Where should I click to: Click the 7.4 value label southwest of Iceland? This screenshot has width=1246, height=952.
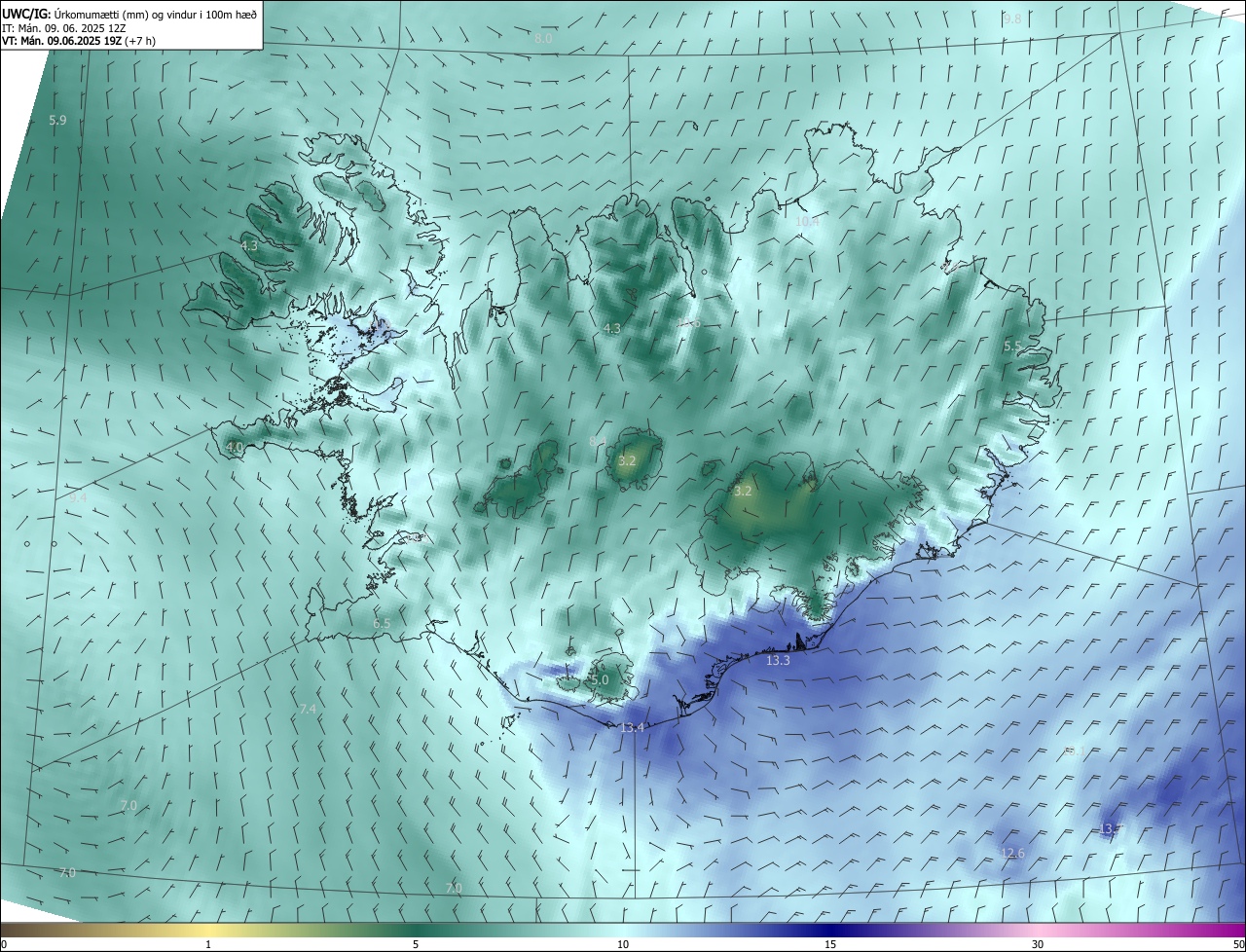(308, 710)
